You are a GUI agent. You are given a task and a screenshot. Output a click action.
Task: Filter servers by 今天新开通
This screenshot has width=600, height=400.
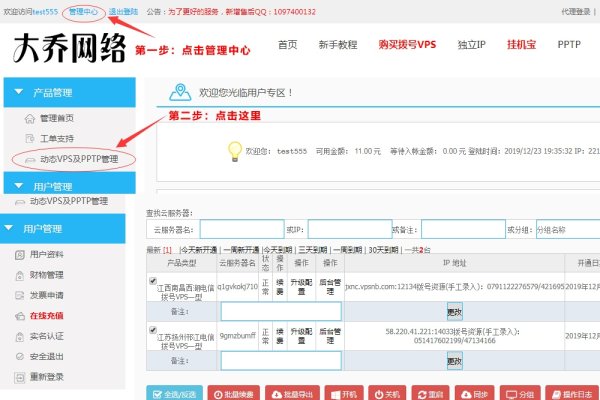click(199, 250)
